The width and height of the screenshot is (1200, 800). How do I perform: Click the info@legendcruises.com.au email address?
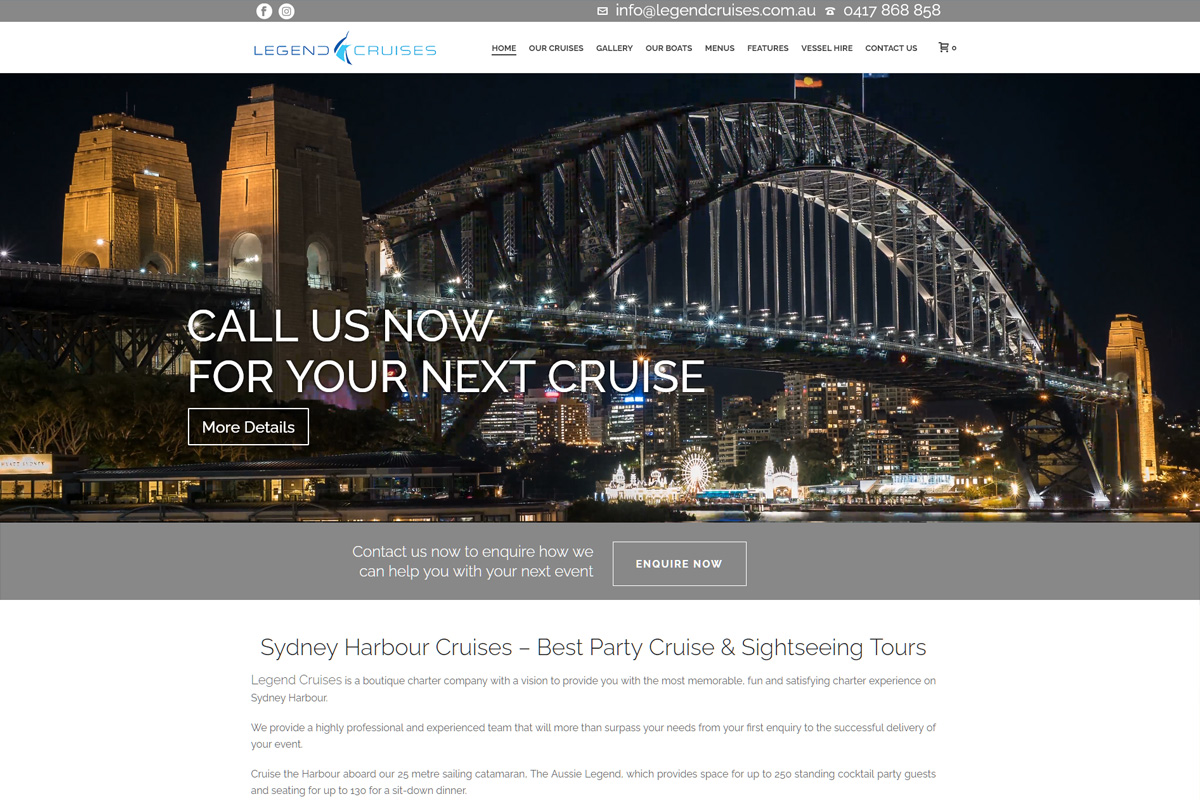point(716,11)
